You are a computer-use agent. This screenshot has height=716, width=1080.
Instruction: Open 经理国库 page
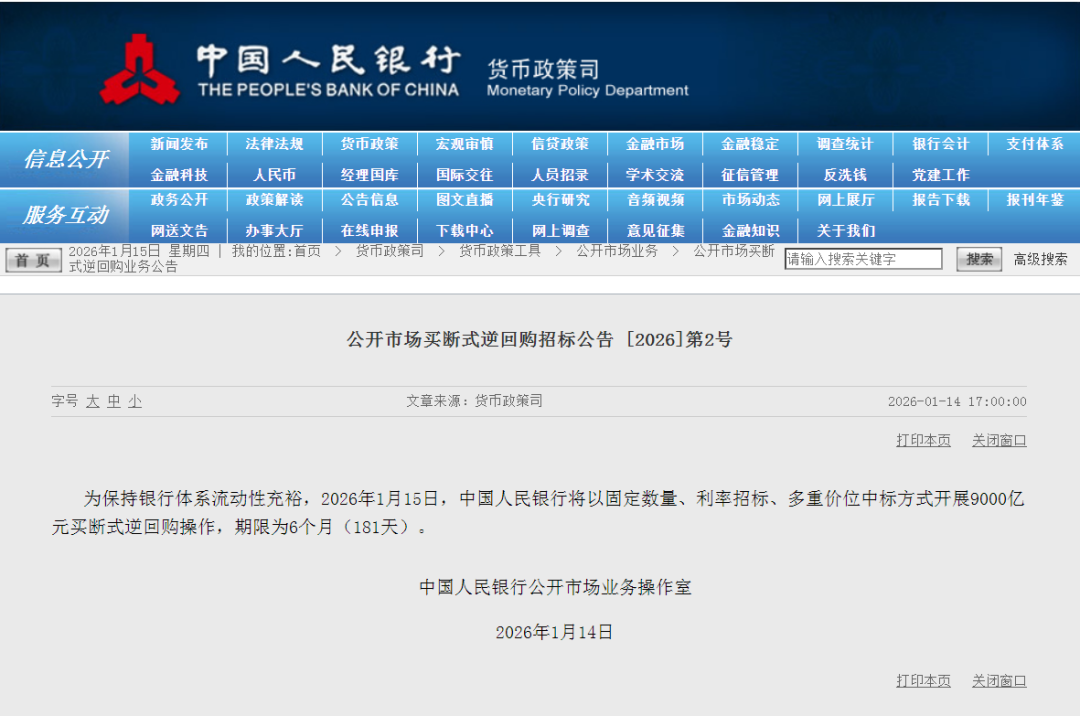pyautogui.click(x=369, y=175)
